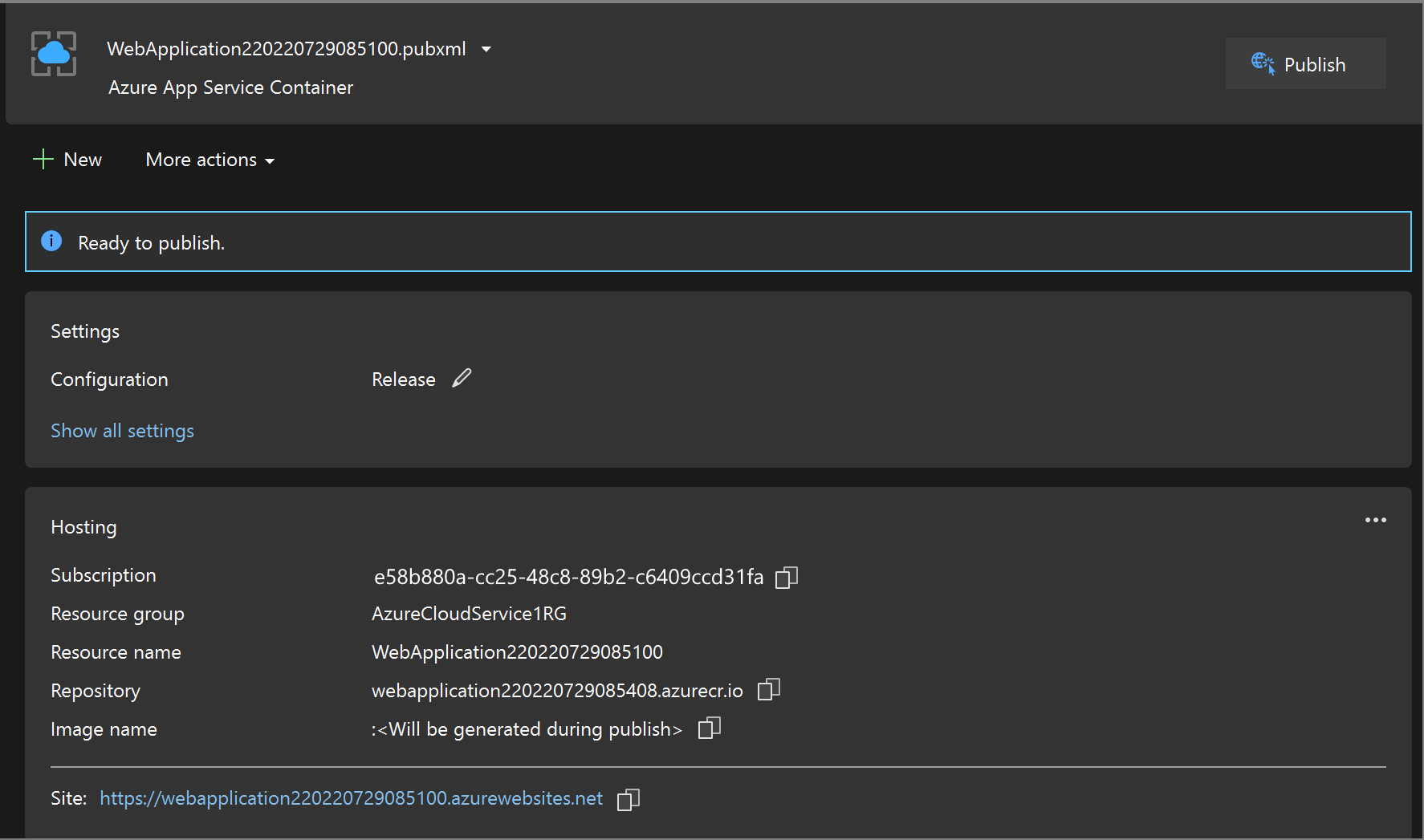Click the Azure cloud container profile icon
Viewport: 1424px width, 840px height.
click(54, 54)
